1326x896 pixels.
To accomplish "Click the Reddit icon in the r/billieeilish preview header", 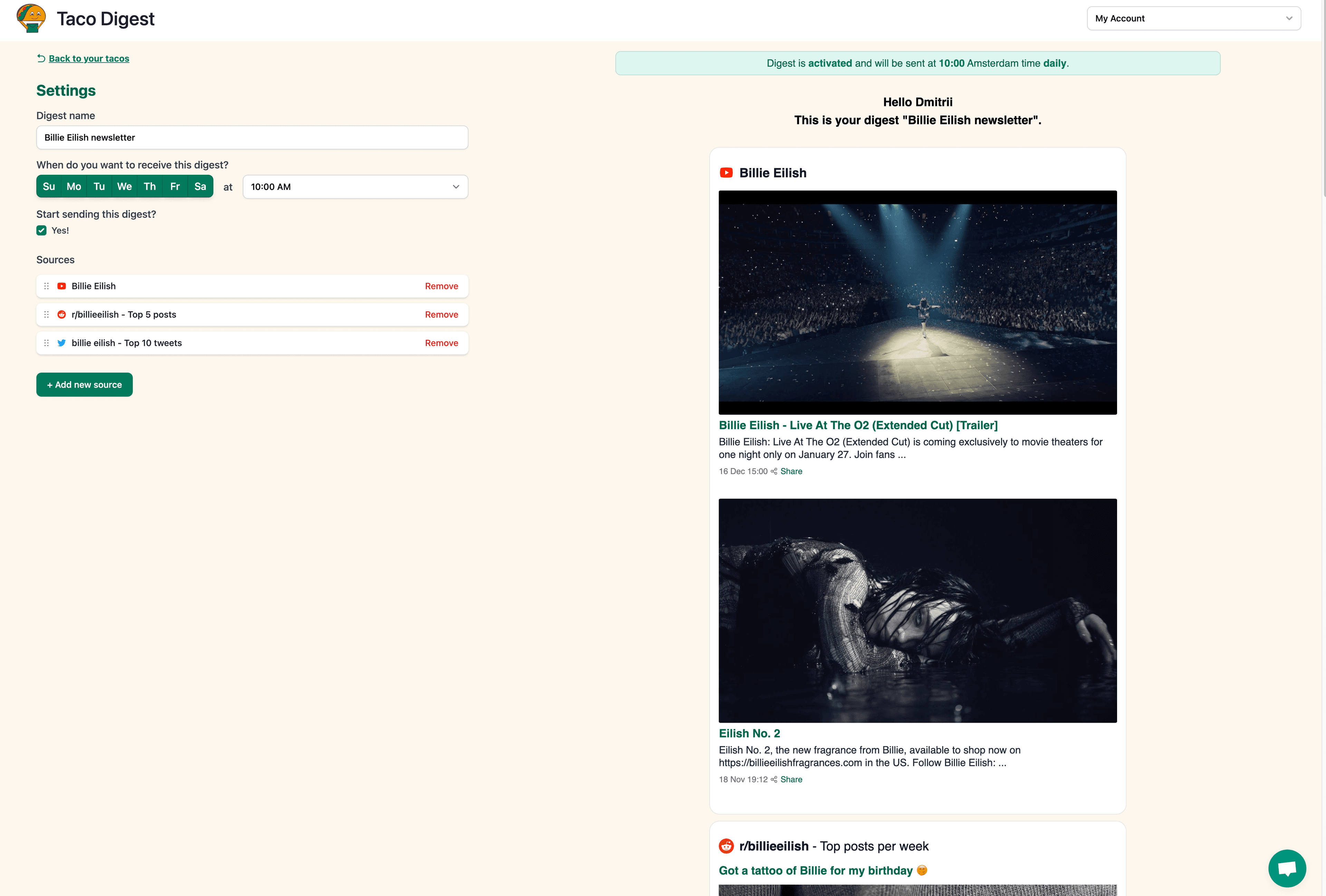I will (x=726, y=846).
